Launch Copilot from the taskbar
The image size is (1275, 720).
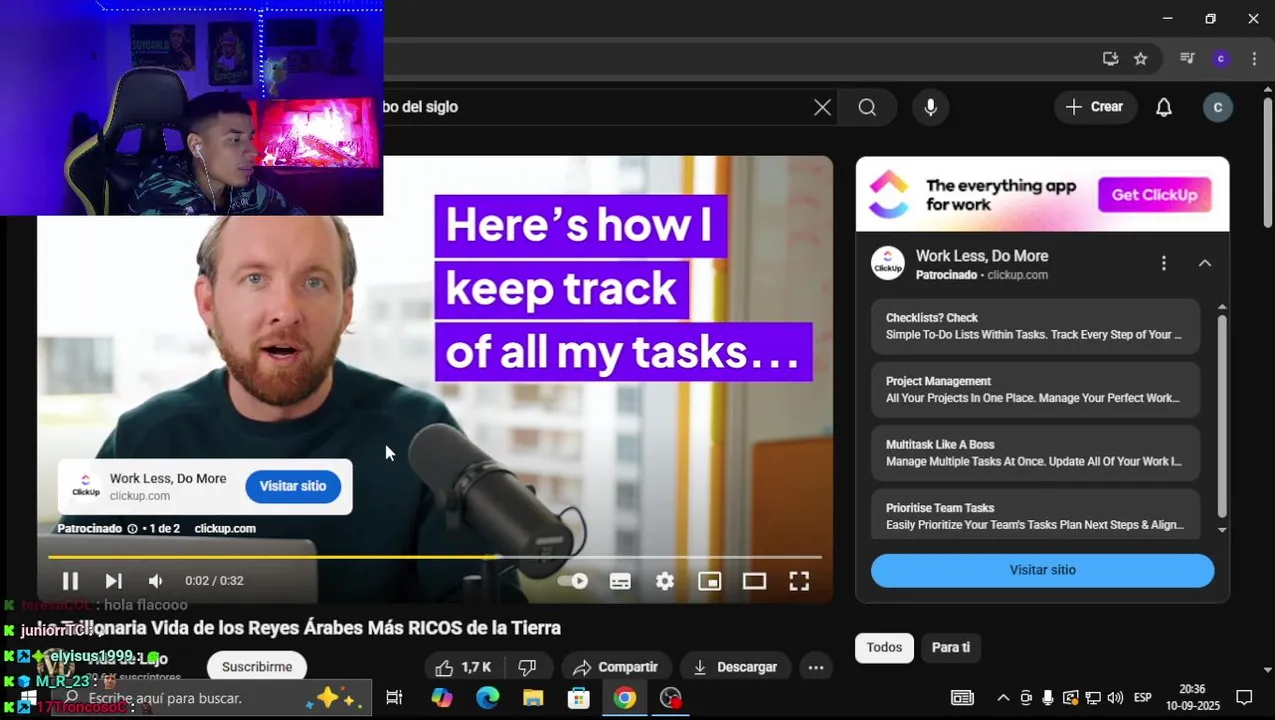coord(442,698)
